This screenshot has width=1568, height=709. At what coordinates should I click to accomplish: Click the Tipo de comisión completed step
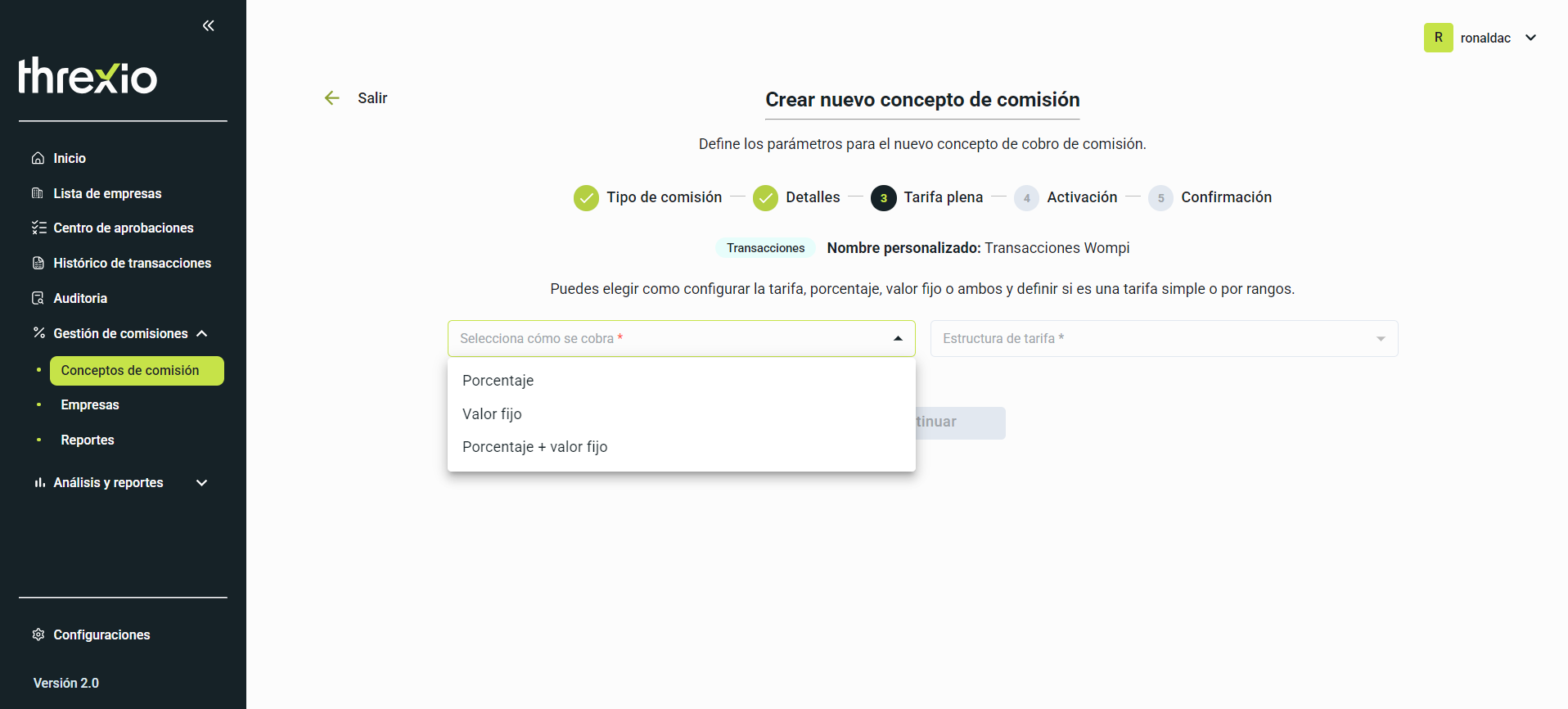[x=647, y=197]
